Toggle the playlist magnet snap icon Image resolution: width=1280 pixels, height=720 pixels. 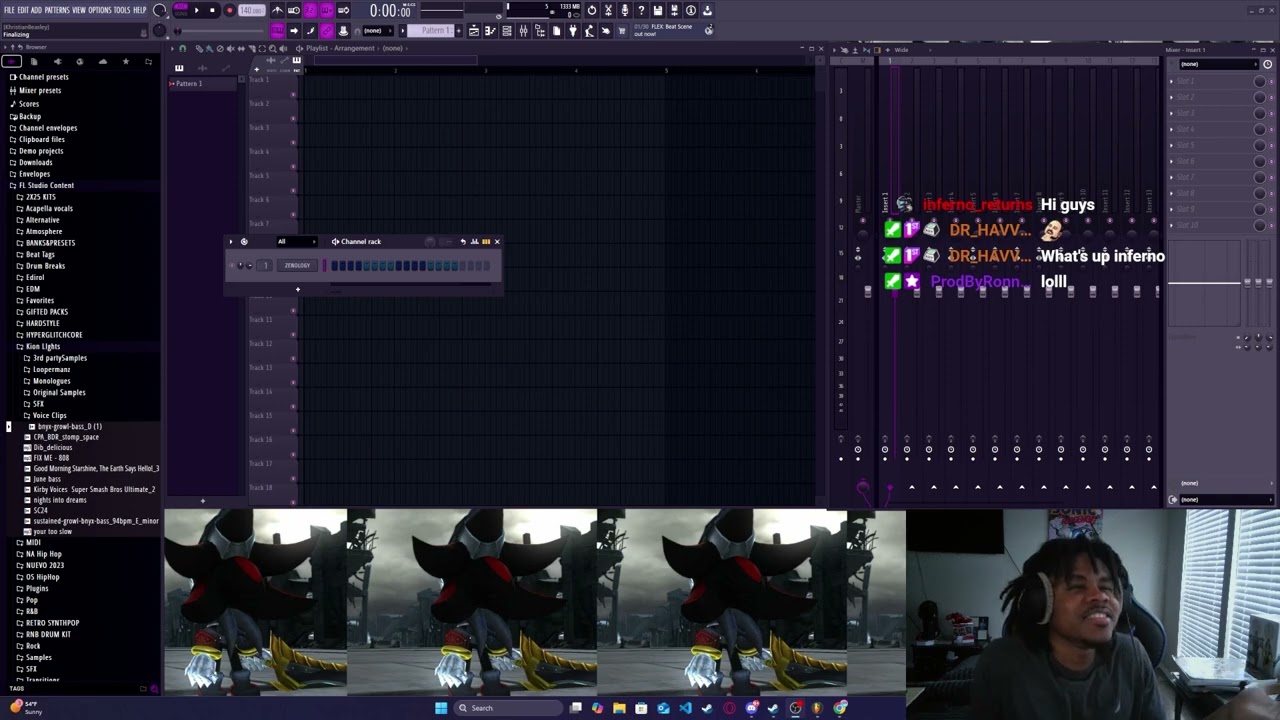click(x=182, y=48)
